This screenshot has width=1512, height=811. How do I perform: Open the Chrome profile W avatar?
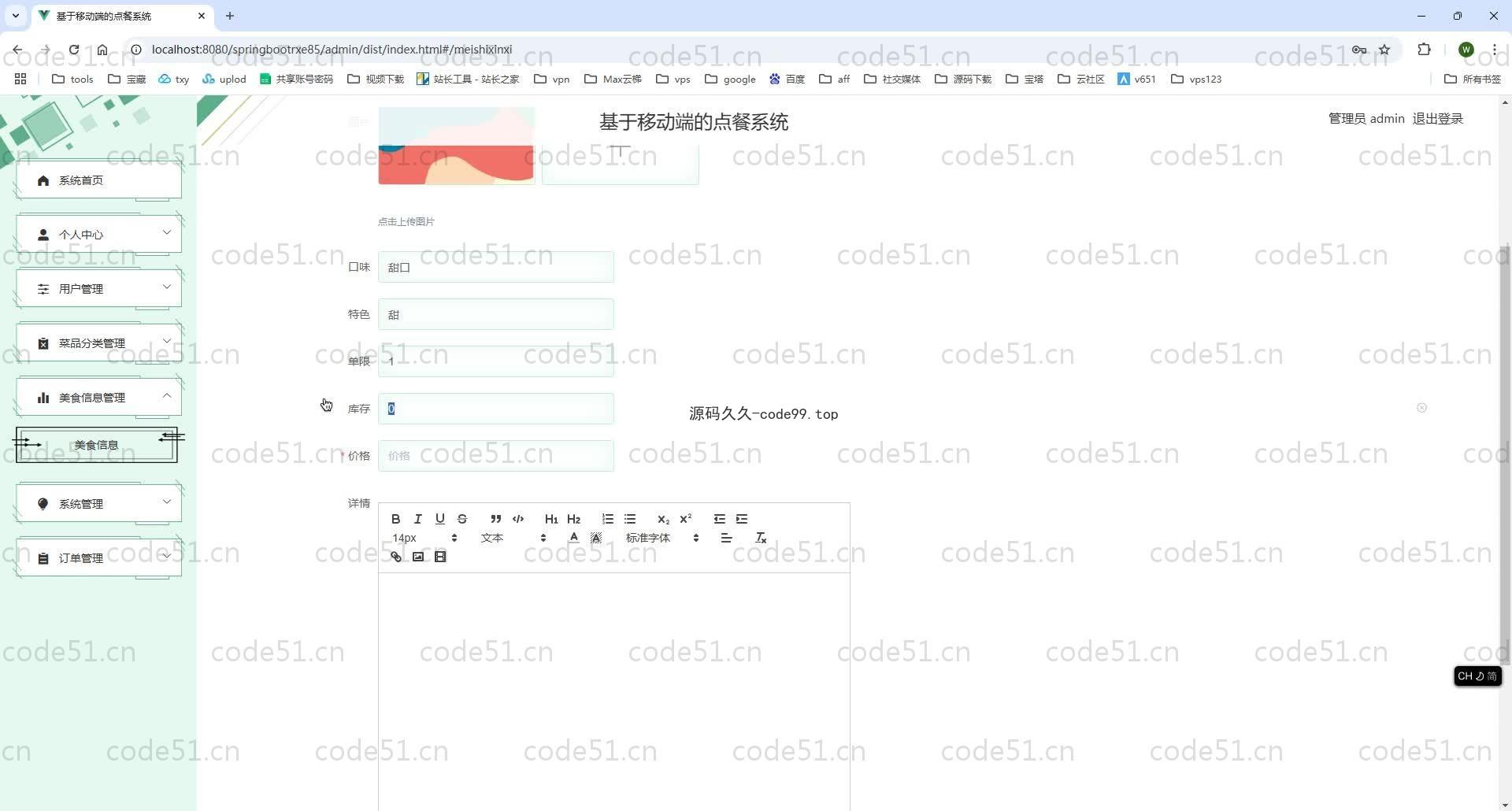point(1466,50)
